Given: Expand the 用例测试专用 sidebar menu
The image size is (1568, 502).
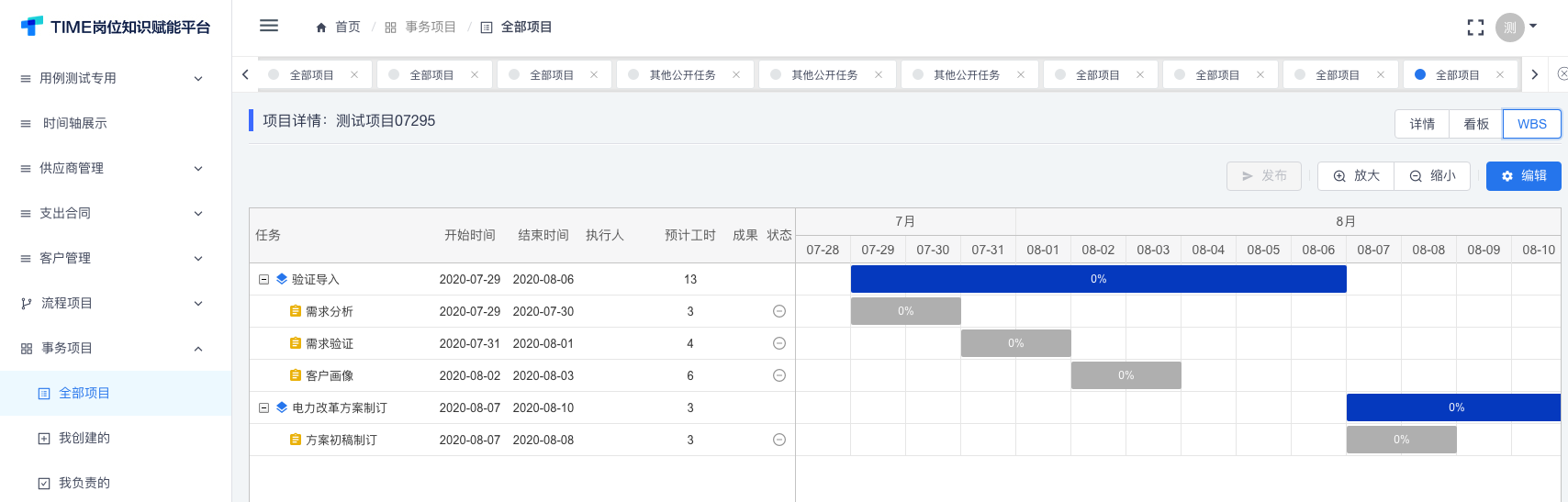Looking at the screenshot, I should (x=116, y=78).
